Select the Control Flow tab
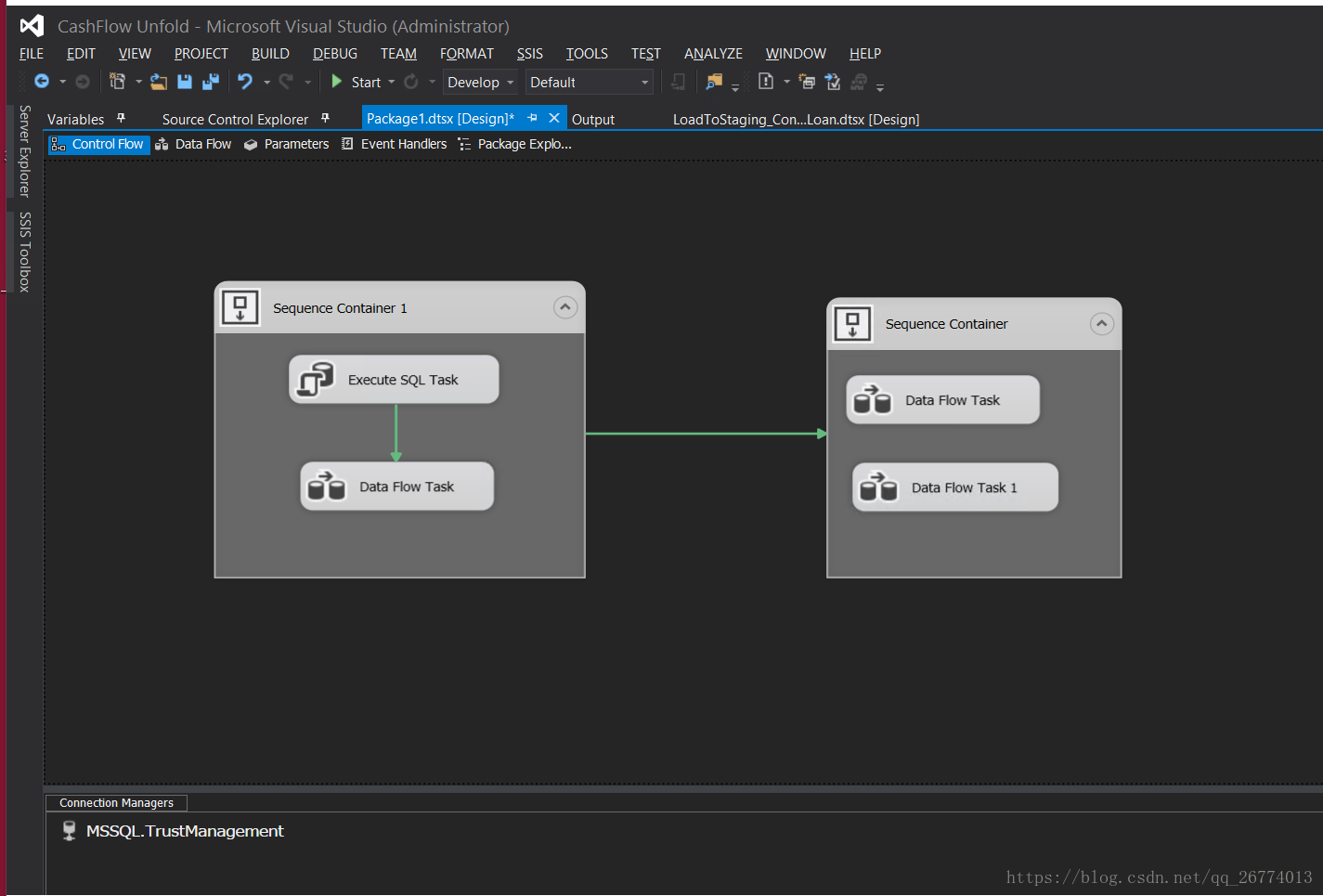 point(98,144)
